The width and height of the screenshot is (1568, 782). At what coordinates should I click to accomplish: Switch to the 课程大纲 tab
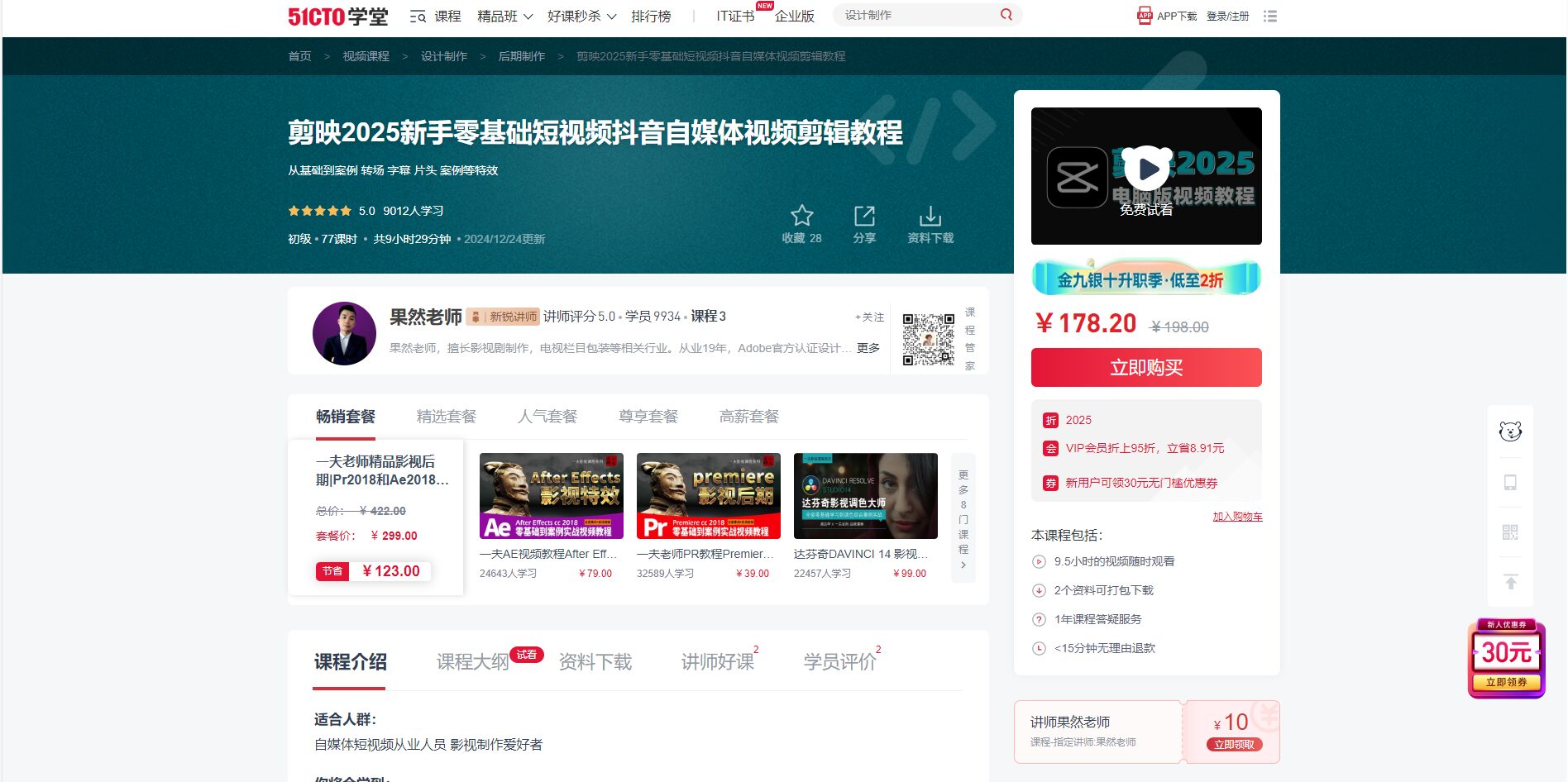pyautogui.click(x=472, y=662)
